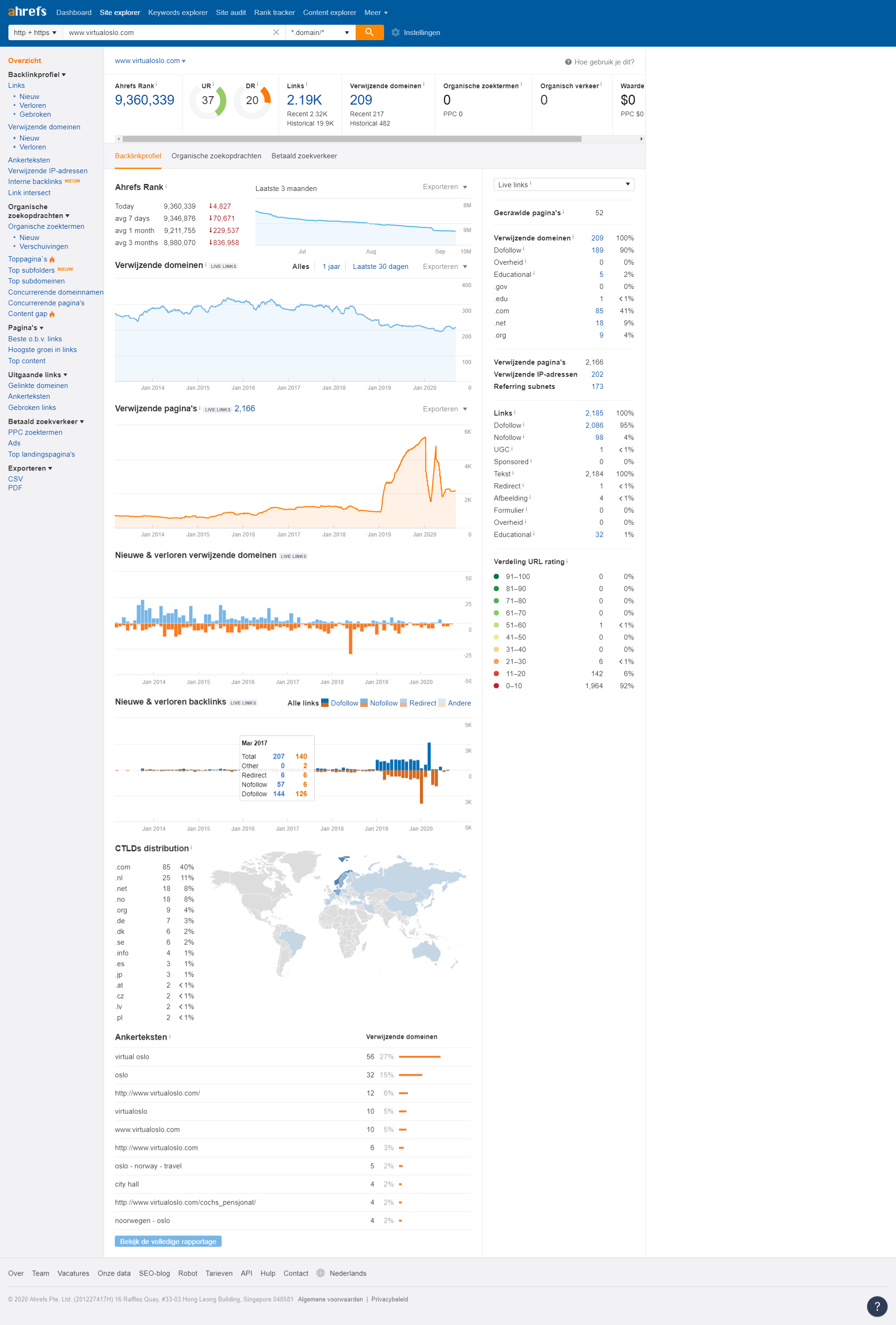Click 'Bekijk de volledige rapportage' button

click(168, 1241)
